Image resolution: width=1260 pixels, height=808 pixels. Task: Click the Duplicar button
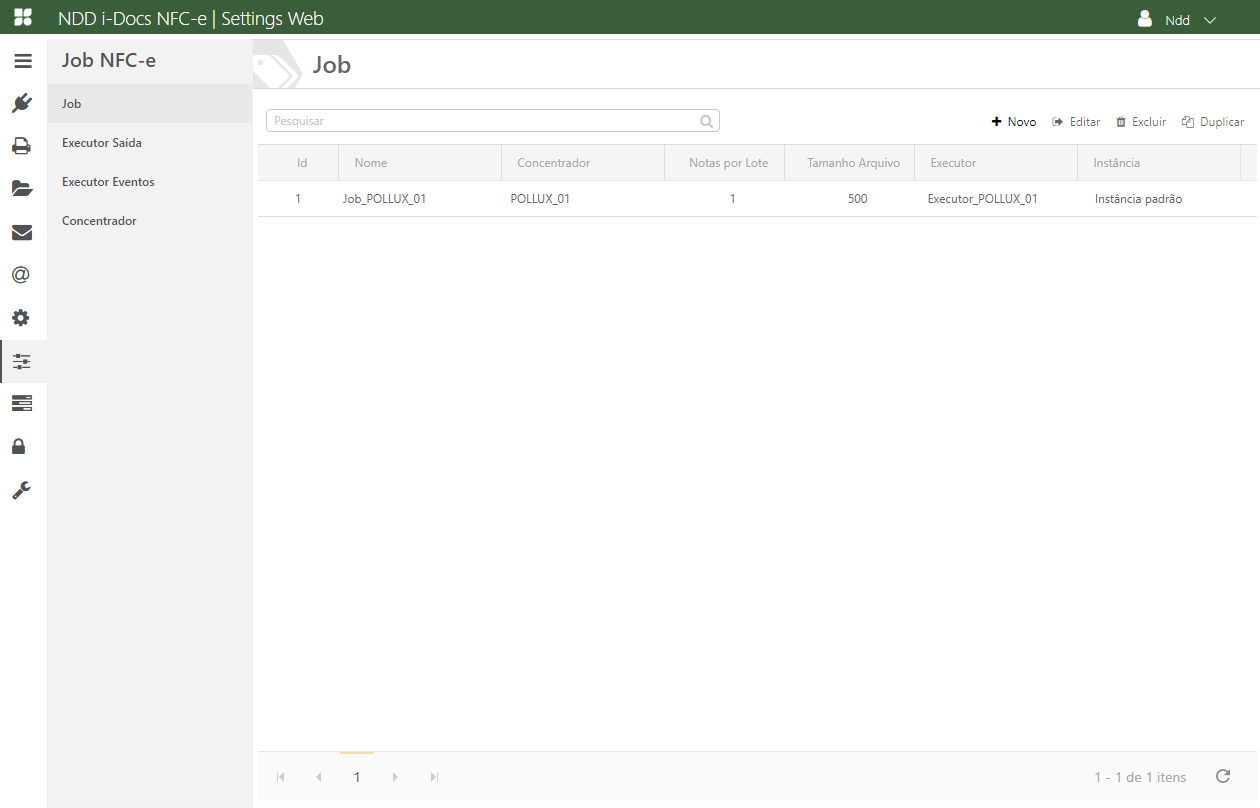point(1213,122)
